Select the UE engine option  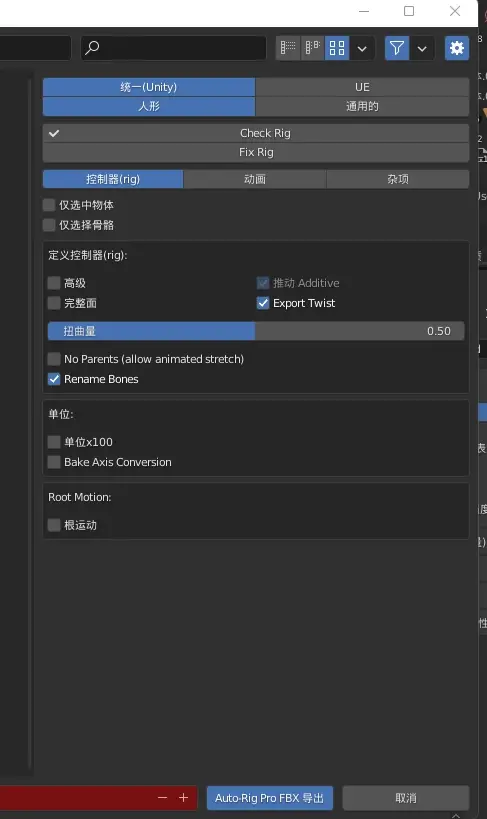pyautogui.click(x=362, y=87)
